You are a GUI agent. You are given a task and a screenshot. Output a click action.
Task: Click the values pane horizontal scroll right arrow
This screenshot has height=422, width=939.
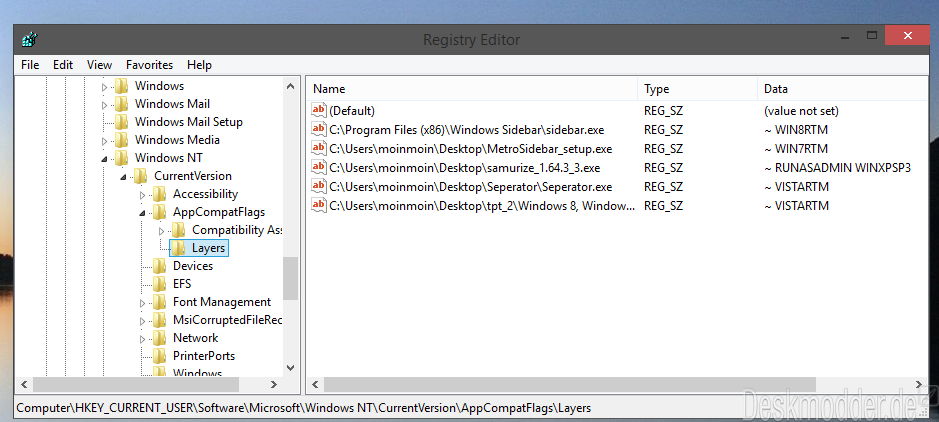point(919,384)
